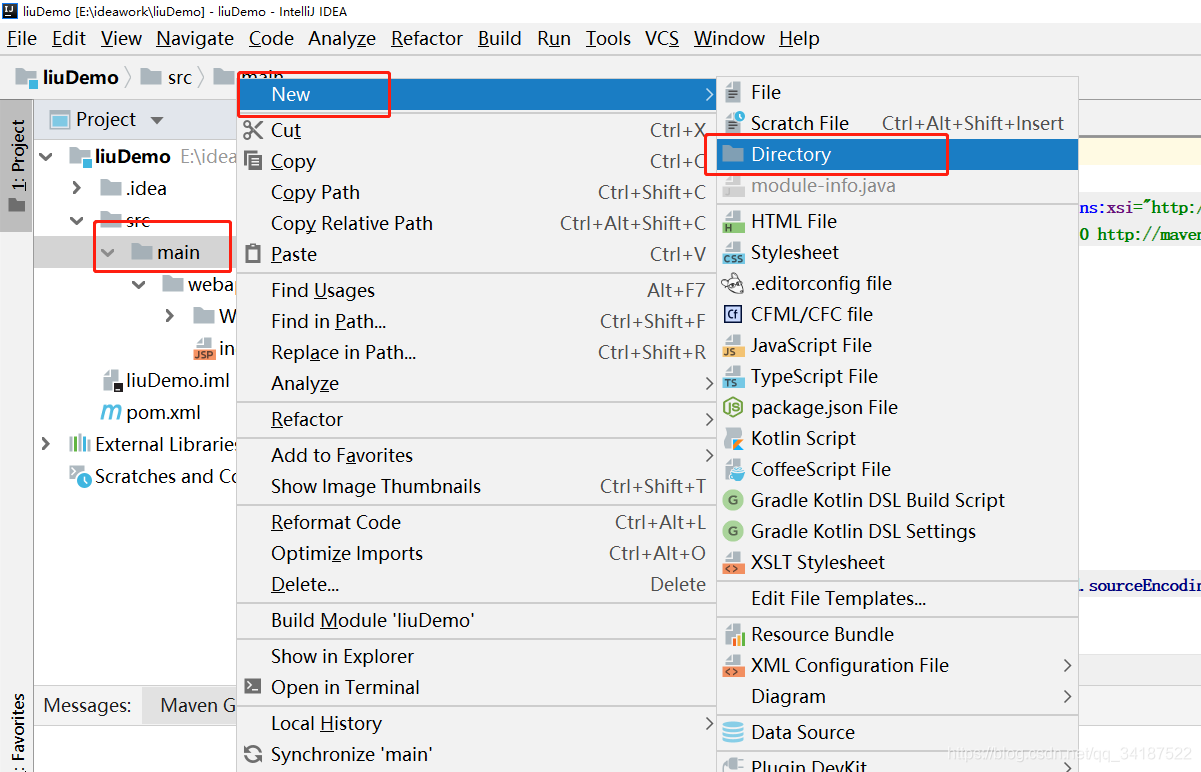Click the TypeScript File icon
The height and width of the screenshot is (772, 1201).
pyautogui.click(x=733, y=376)
